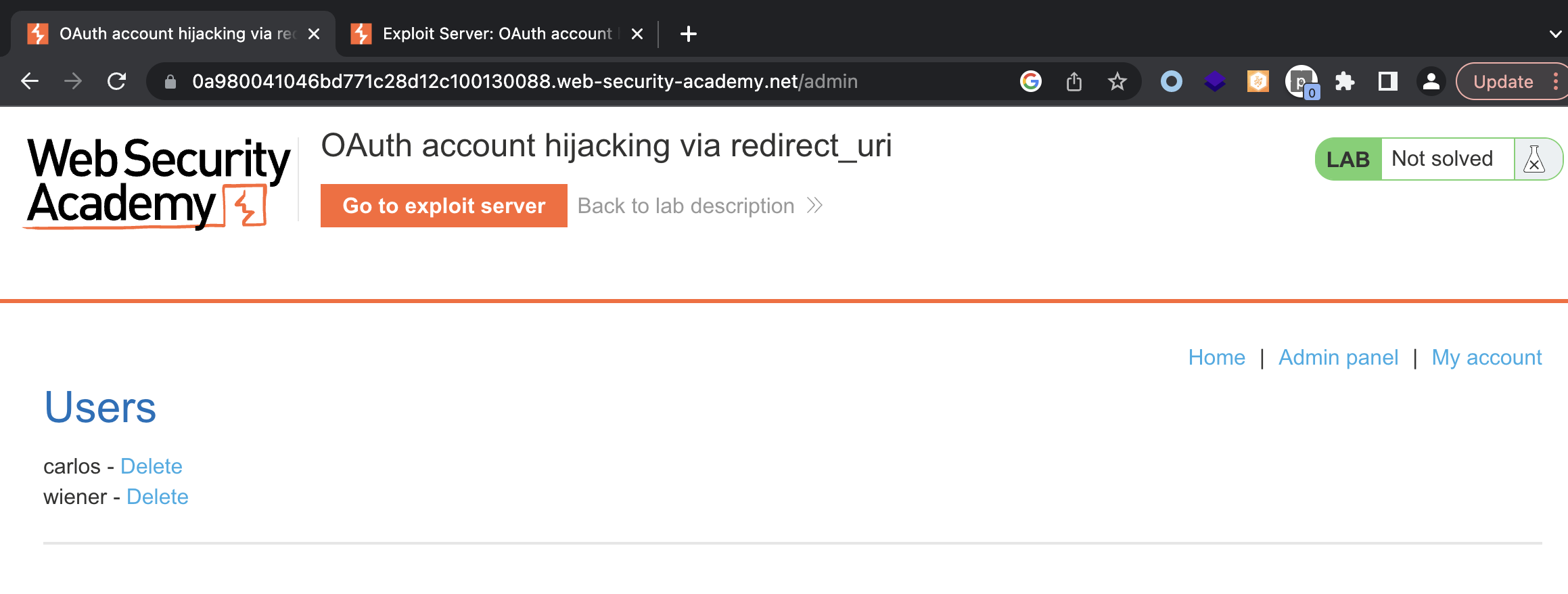Click the Web Security Academy logo

pos(158,182)
